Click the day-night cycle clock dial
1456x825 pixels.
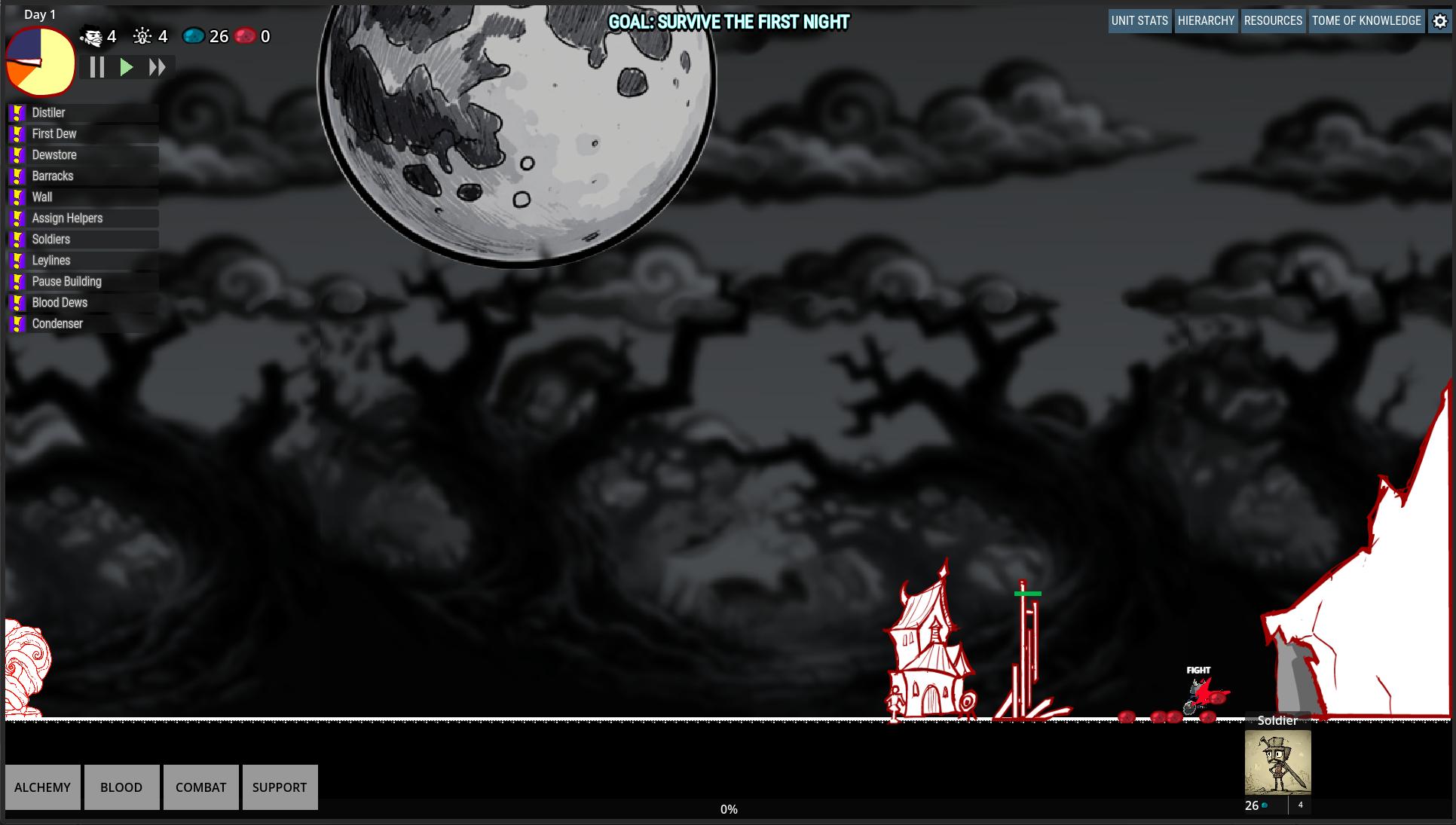[x=41, y=62]
